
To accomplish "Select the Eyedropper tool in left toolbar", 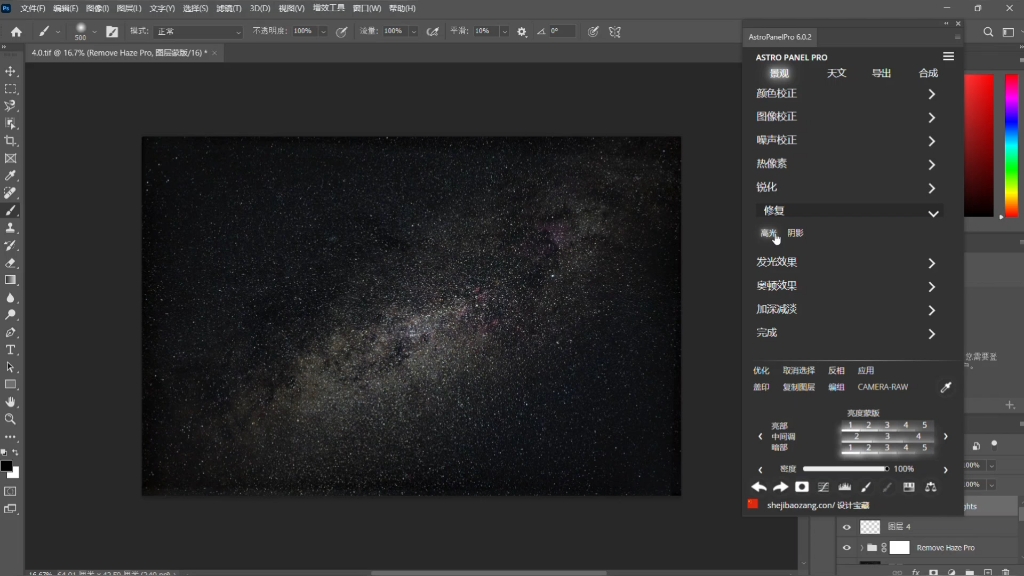I will 10,176.
